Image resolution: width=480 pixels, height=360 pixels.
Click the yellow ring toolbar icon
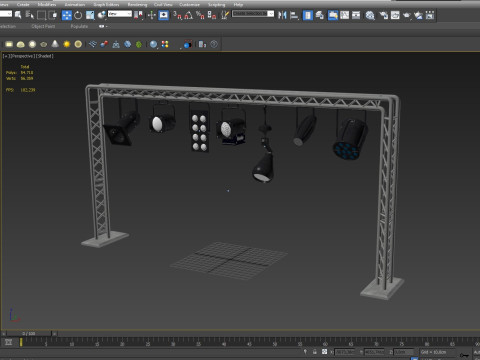click(78, 44)
